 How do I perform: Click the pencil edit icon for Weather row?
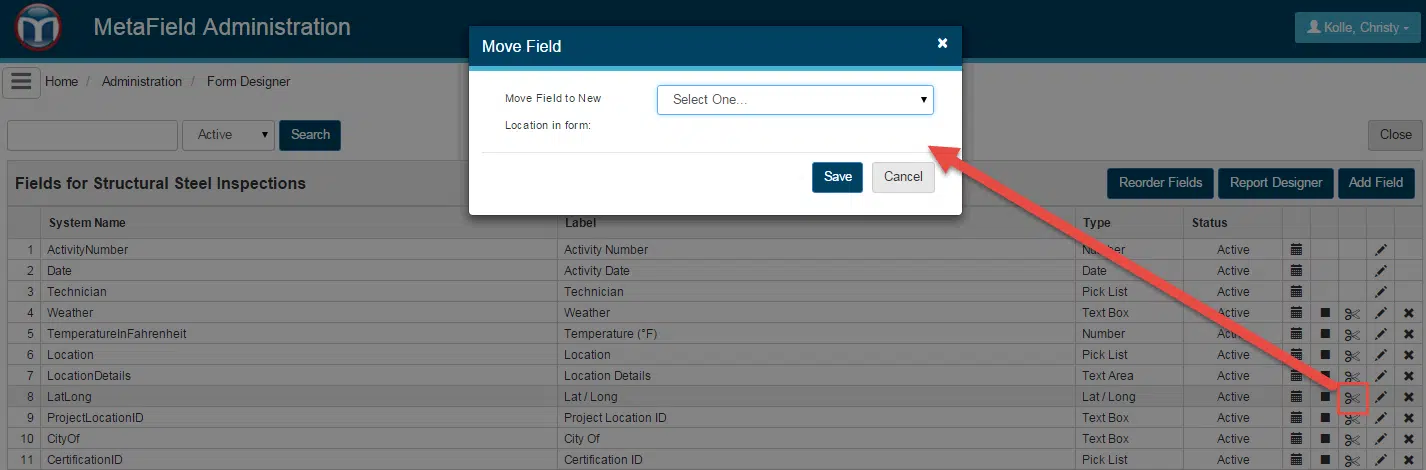tap(1381, 313)
